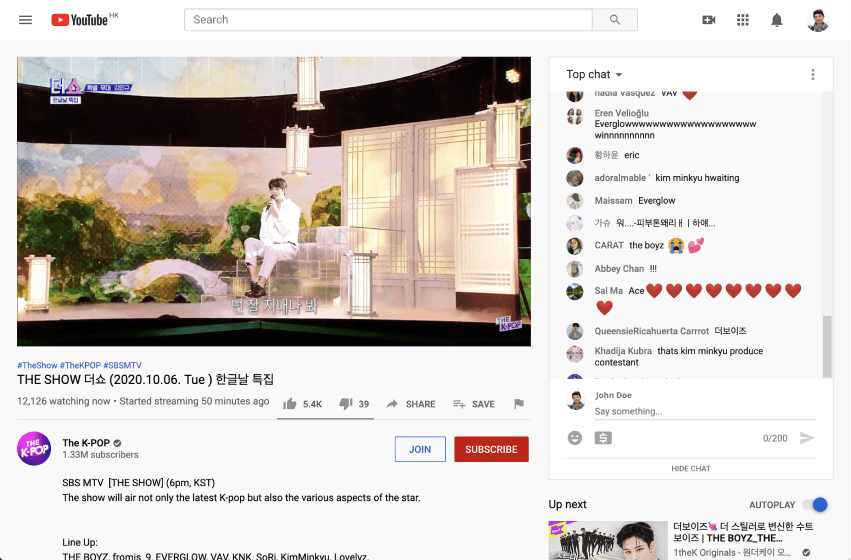
Task: Click the 12,126 watching now text
Action: coord(63,401)
